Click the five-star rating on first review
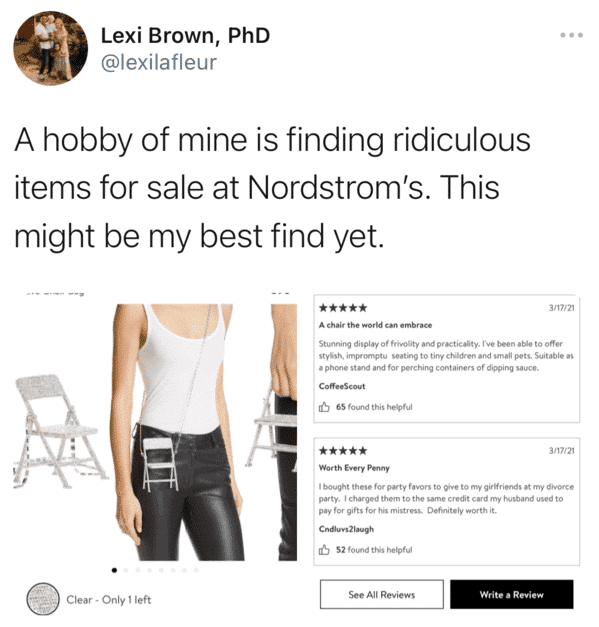The height and width of the screenshot is (627, 599). coord(343,308)
